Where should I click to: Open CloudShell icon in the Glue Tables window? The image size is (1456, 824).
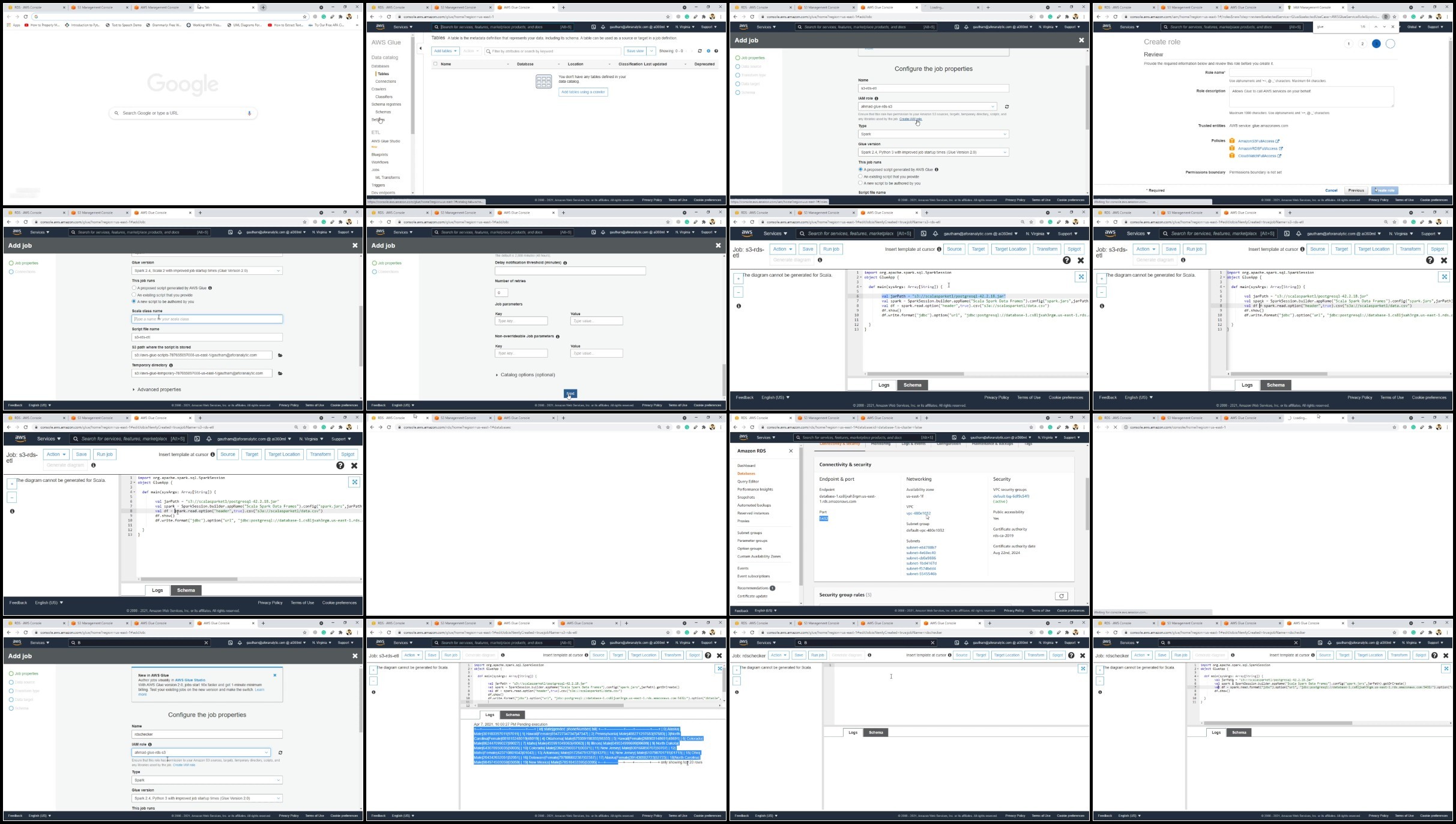click(593, 27)
